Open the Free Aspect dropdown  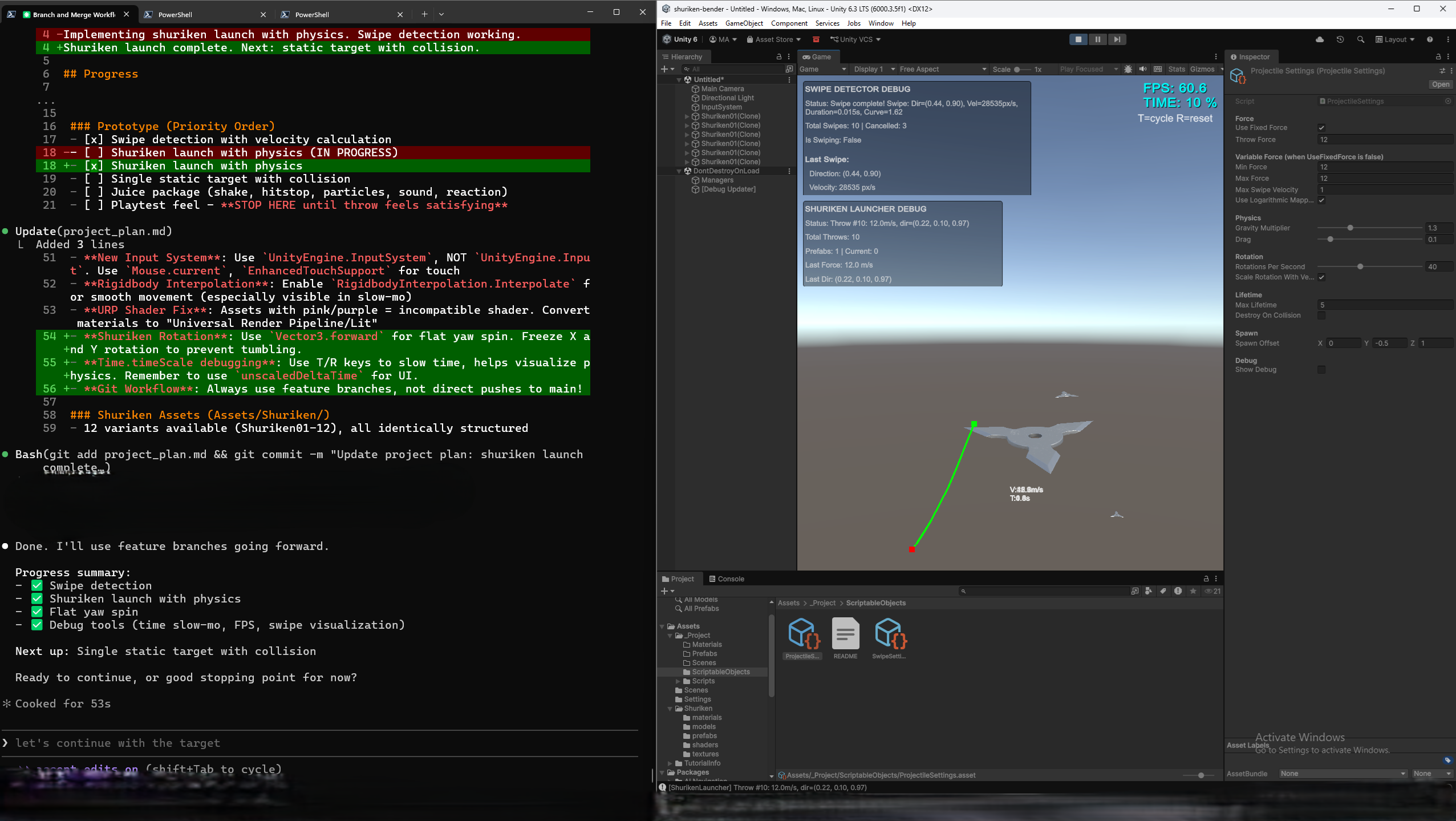(x=941, y=69)
